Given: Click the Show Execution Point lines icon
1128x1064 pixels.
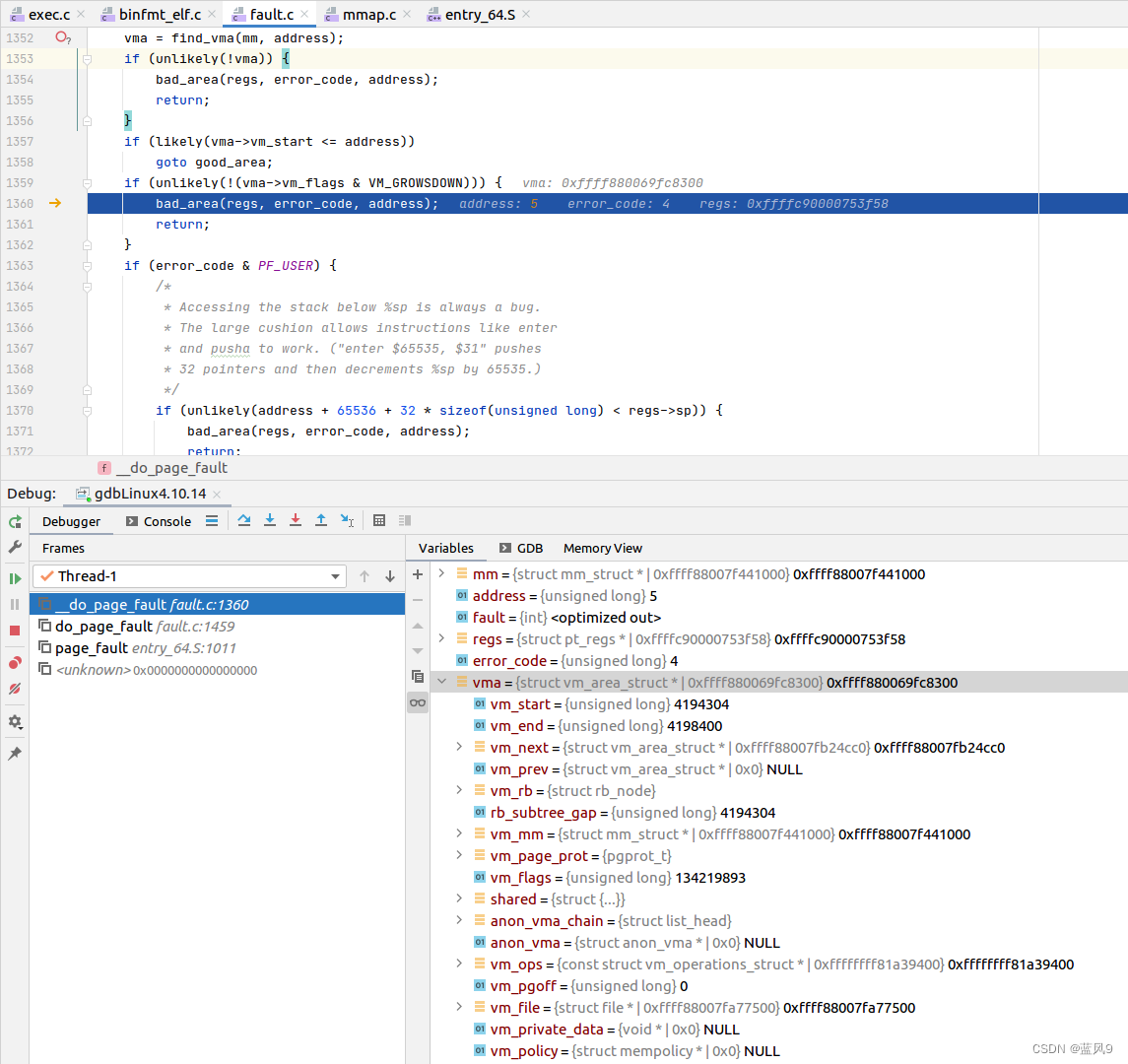Looking at the screenshot, I should click(212, 521).
